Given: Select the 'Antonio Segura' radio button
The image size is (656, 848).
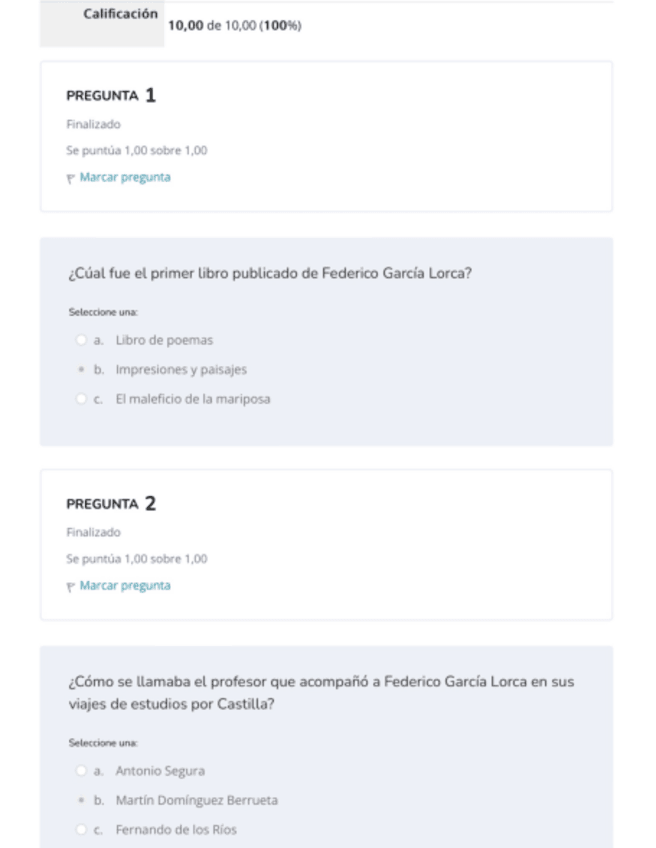Looking at the screenshot, I should pos(82,771).
